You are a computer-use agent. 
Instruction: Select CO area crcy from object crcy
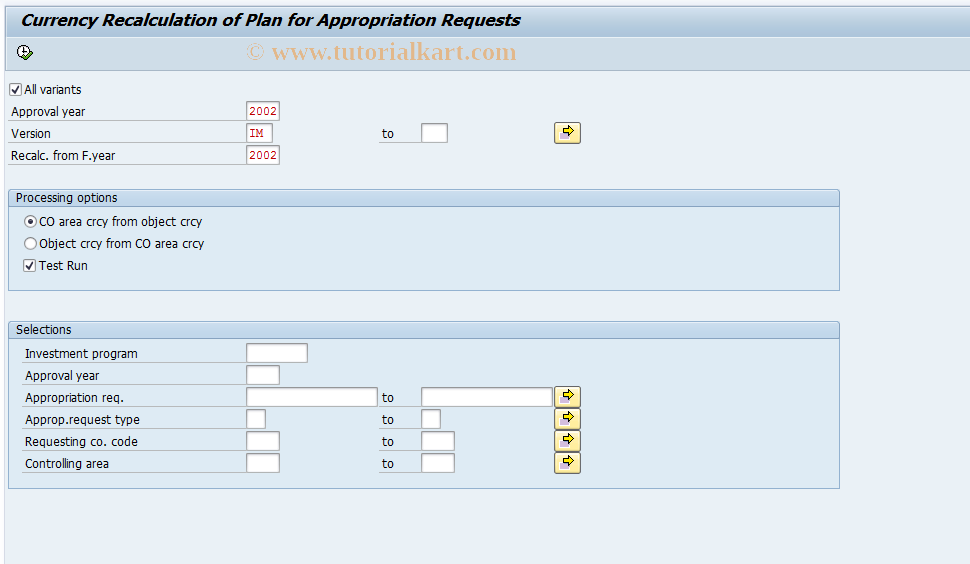[x=30, y=221]
